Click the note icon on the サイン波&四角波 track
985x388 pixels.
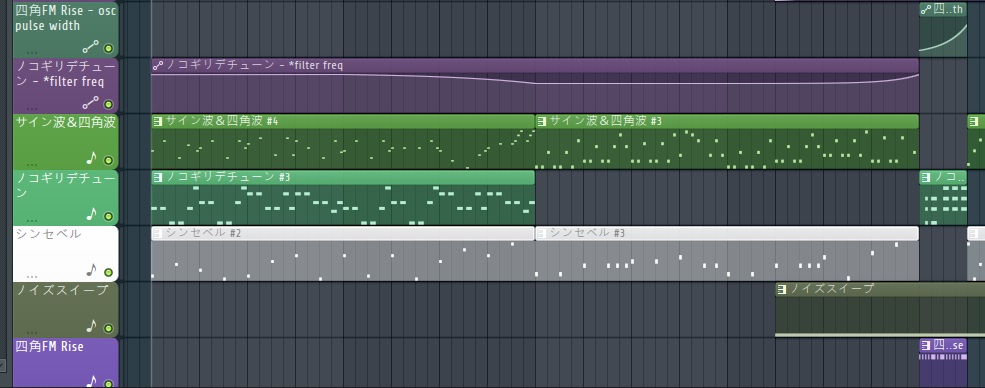[x=92, y=158]
